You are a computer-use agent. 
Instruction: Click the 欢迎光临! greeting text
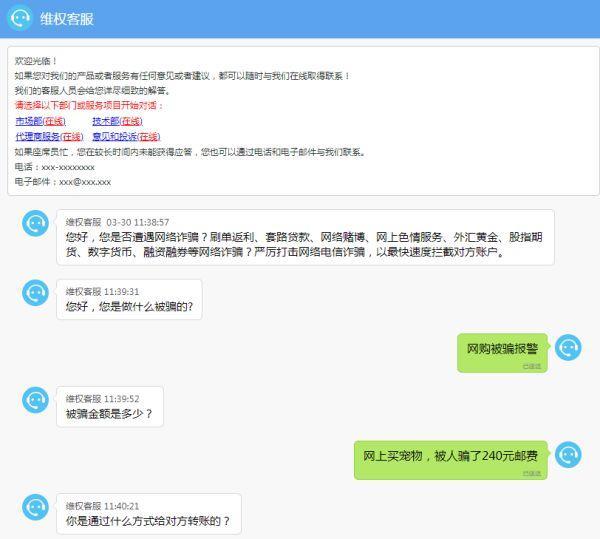36,61
